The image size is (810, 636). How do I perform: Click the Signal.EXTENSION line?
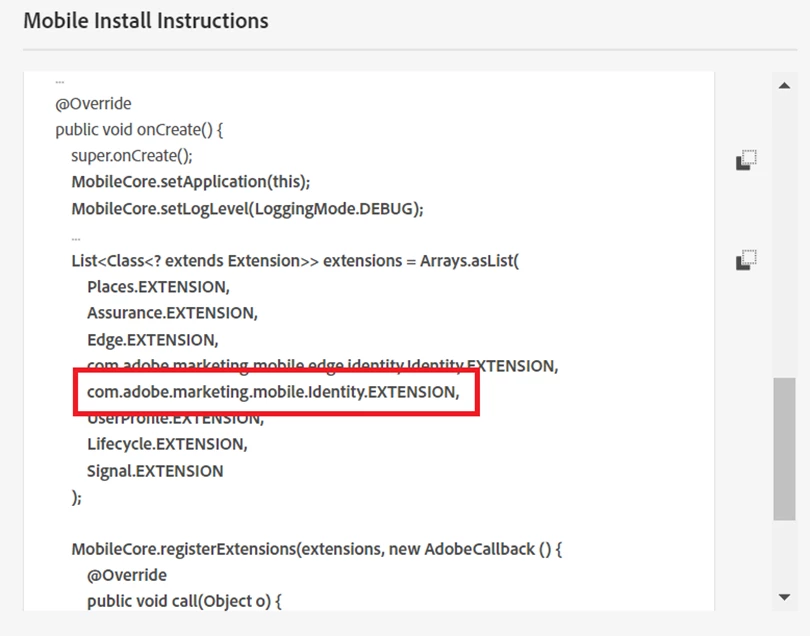[155, 471]
